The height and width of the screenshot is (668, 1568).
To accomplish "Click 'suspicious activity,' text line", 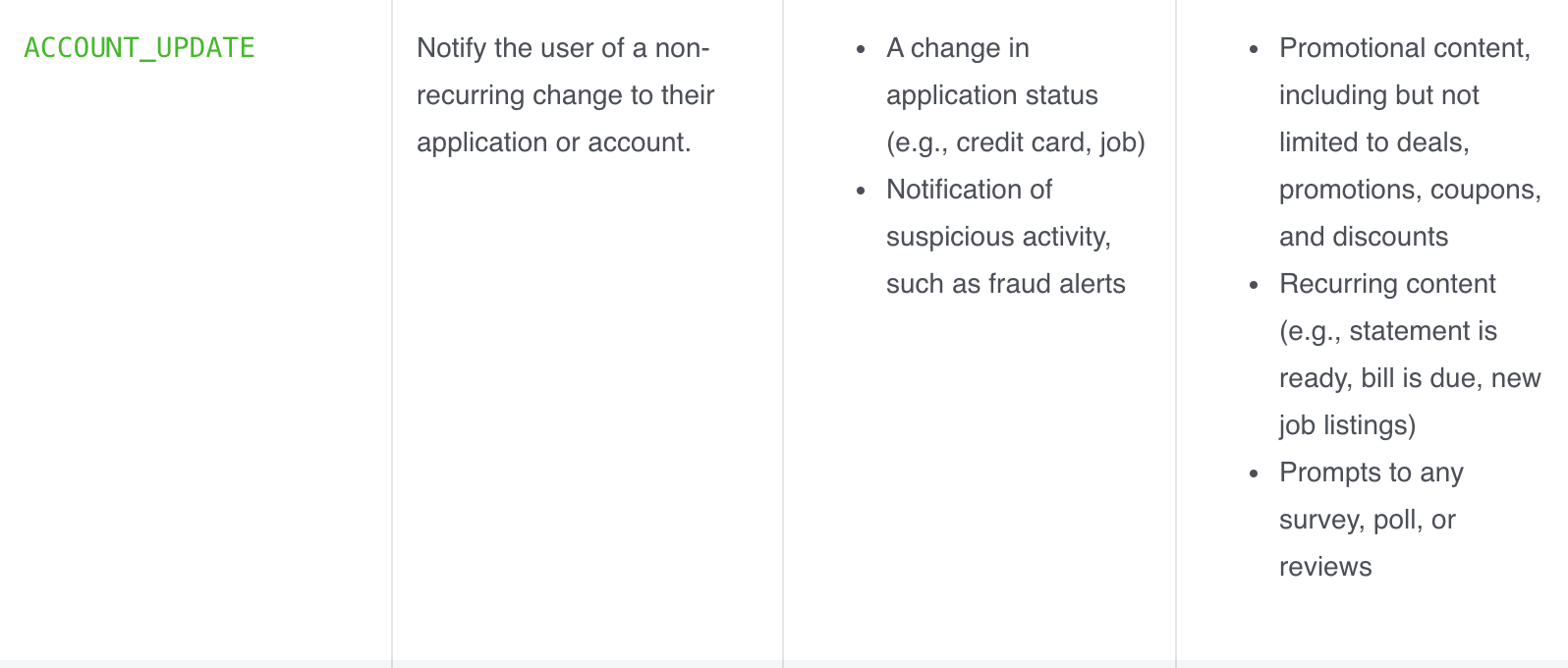I will (x=998, y=237).
